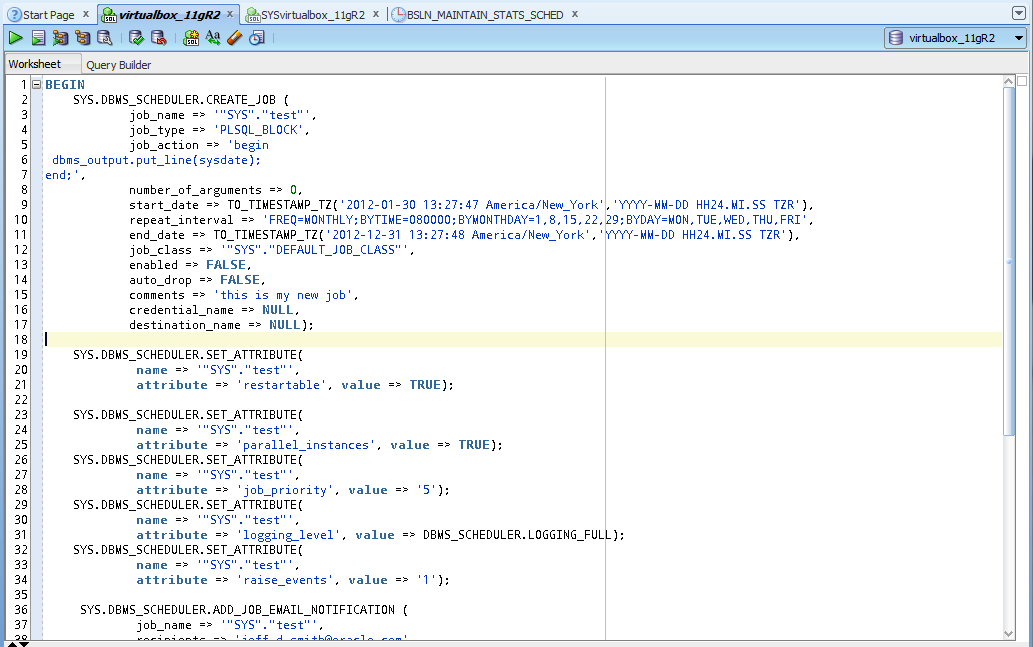Image resolution: width=1033 pixels, height=647 pixels.
Task: Open an Unshared SQL Worksheet
Action: coord(191,38)
